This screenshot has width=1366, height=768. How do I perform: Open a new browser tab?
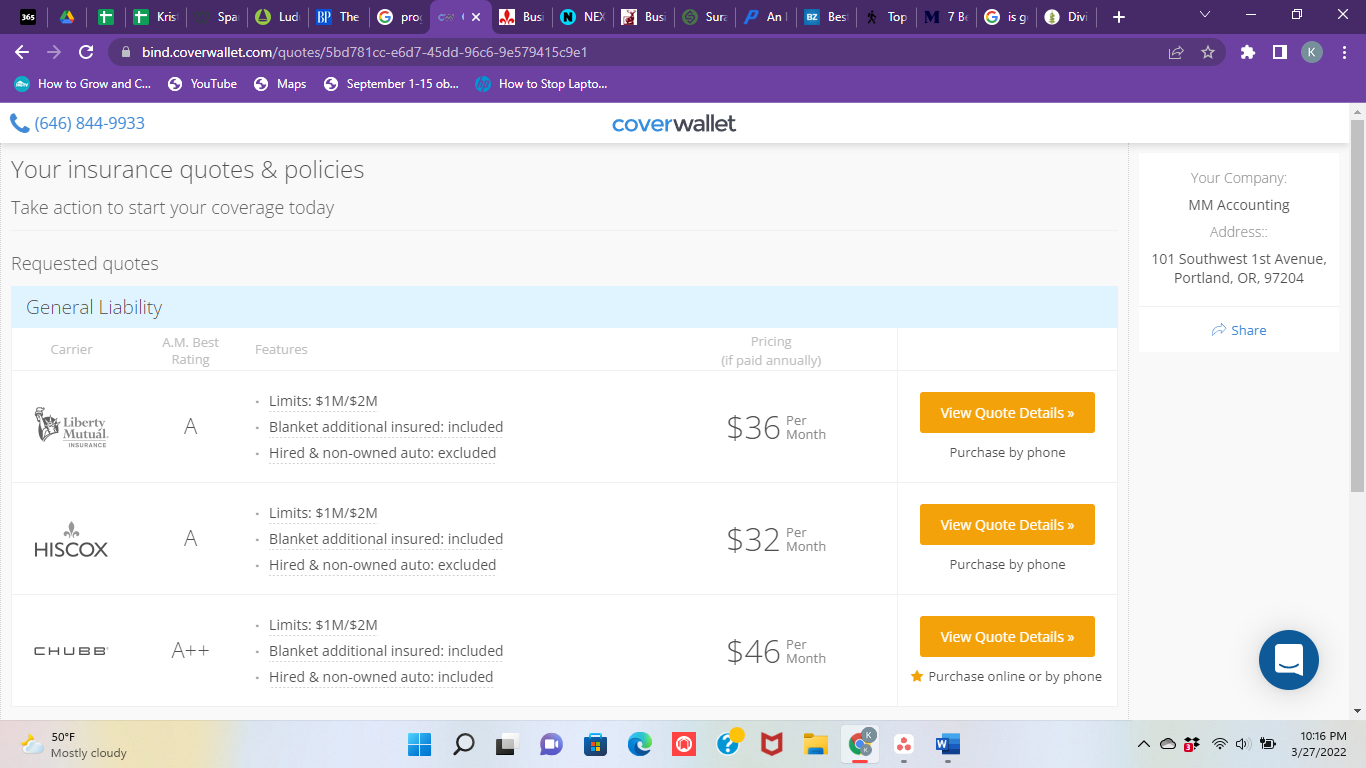coord(1119,17)
